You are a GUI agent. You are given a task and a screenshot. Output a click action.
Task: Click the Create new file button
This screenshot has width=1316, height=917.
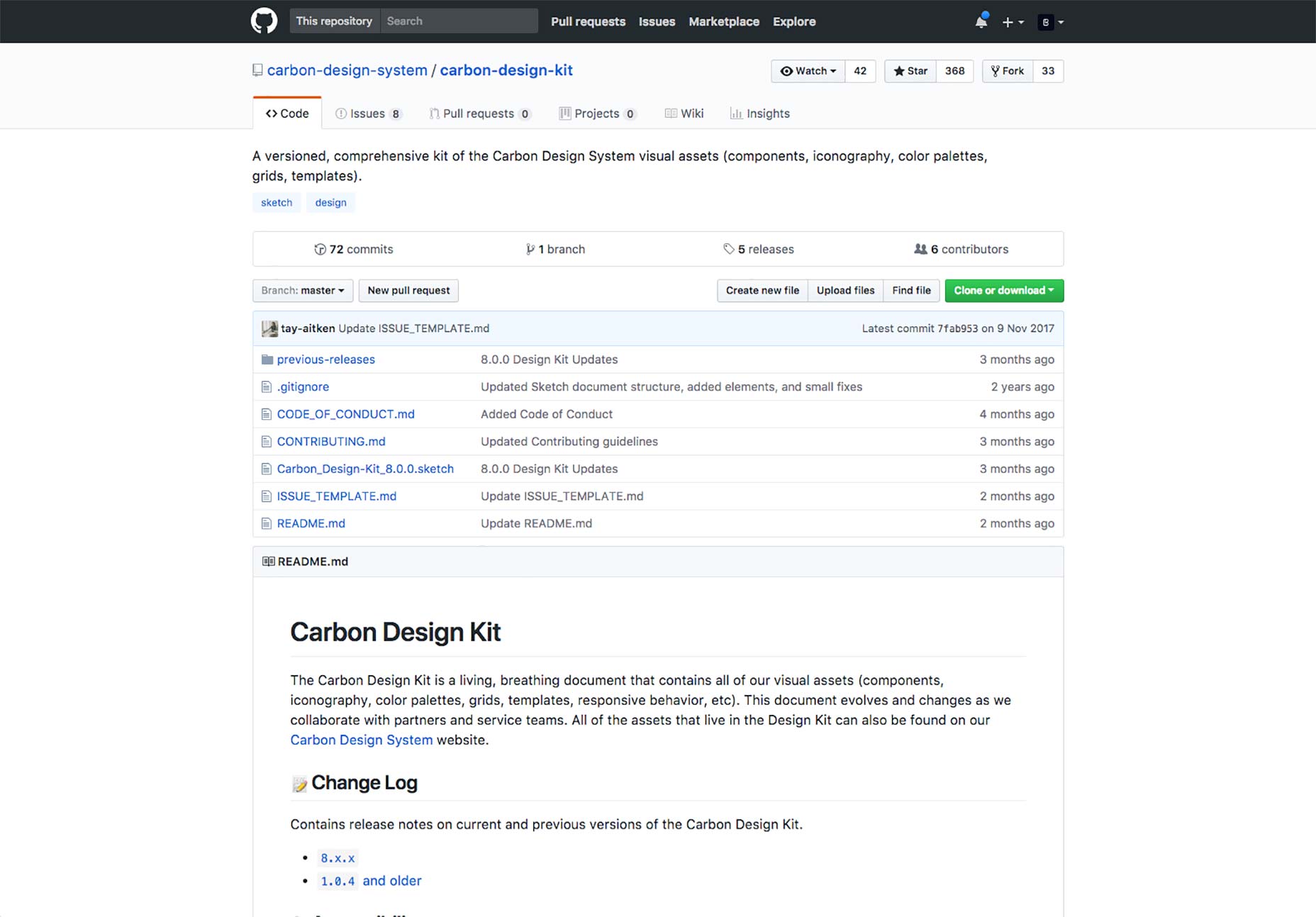(762, 291)
